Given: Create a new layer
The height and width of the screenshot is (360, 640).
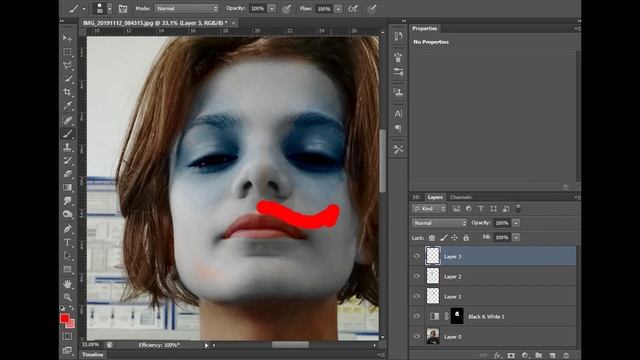Looking at the screenshot, I should pos(553,356).
